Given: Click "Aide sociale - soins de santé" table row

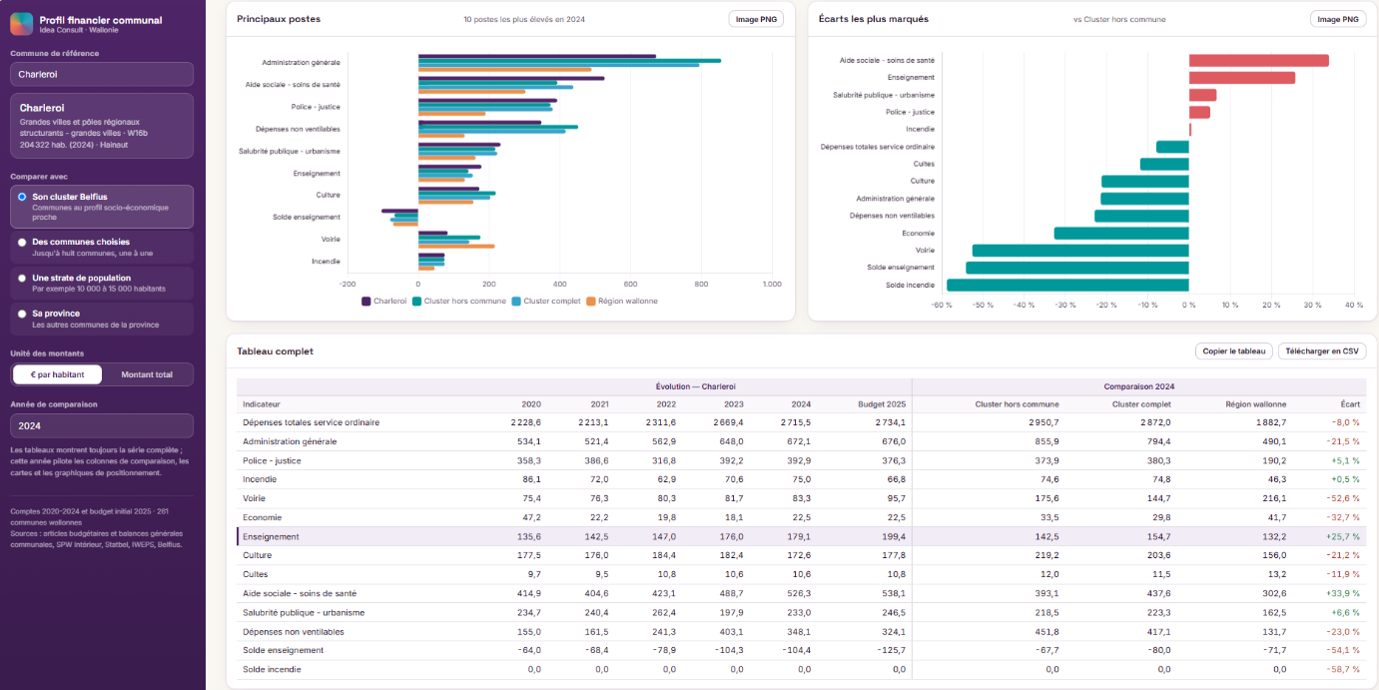Looking at the screenshot, I should coord(801,594).
